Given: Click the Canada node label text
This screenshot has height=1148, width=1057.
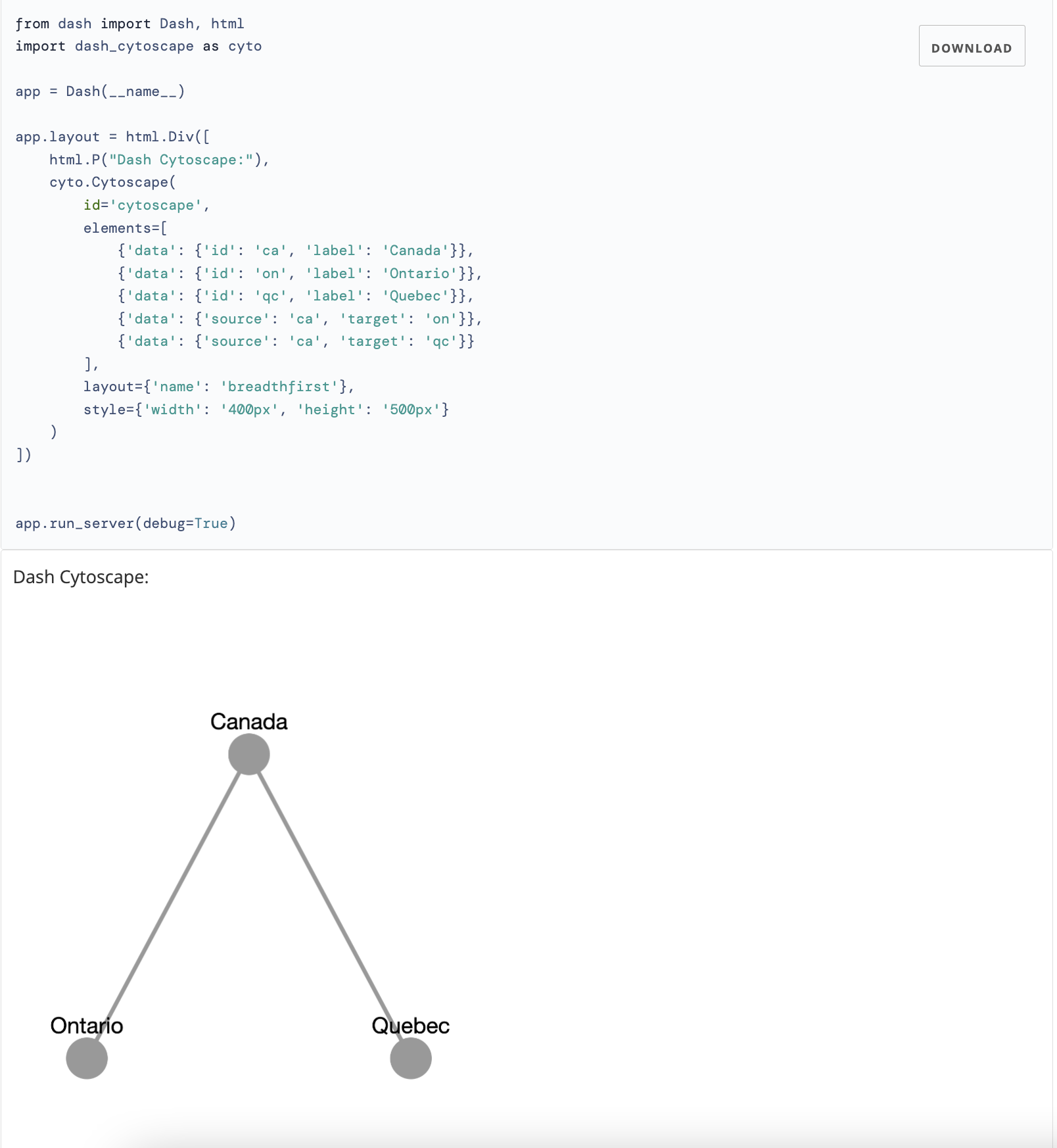Looking at the screenshot, I should click(248, 721).
